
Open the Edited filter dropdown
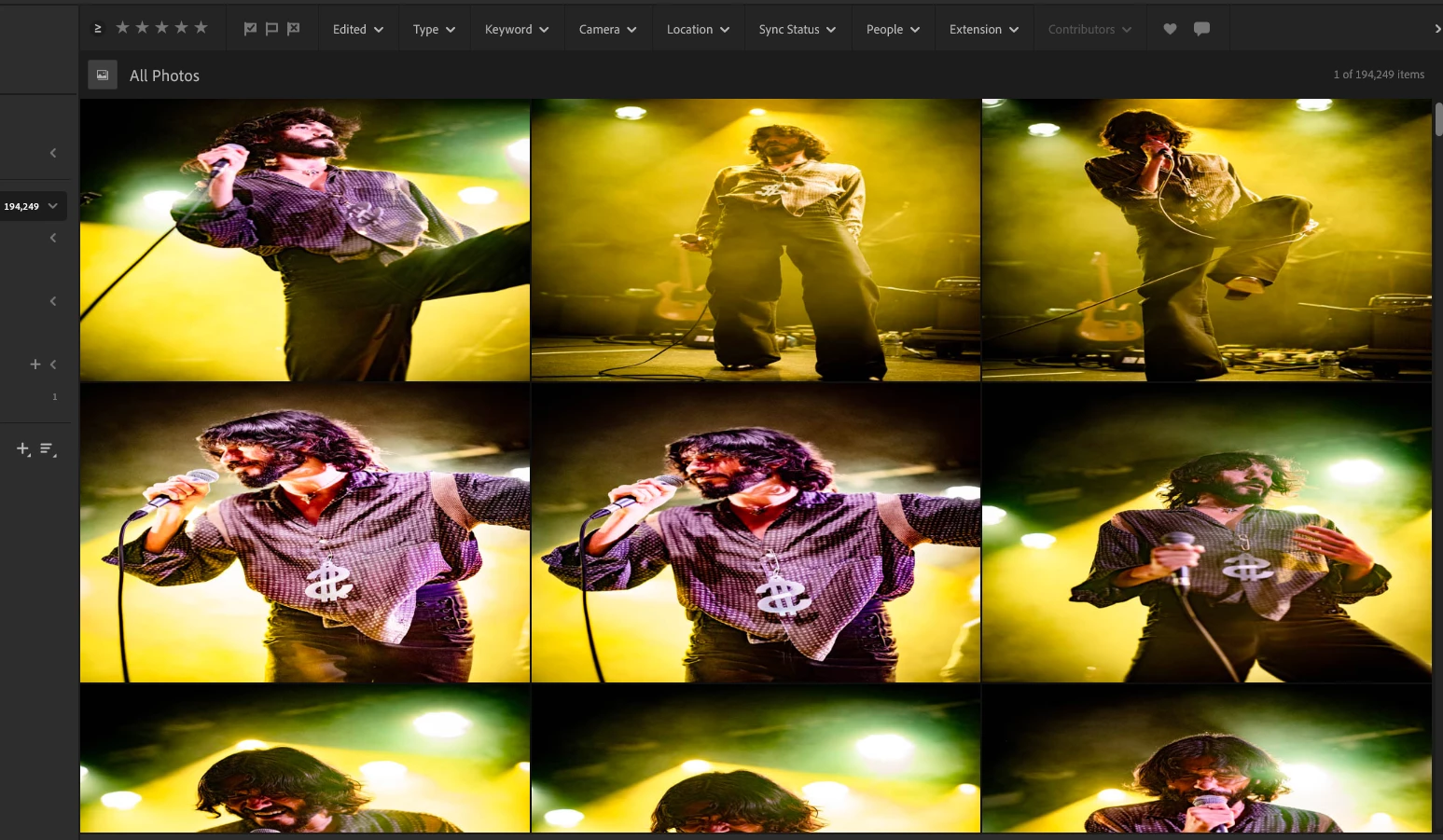coord(358,29)
